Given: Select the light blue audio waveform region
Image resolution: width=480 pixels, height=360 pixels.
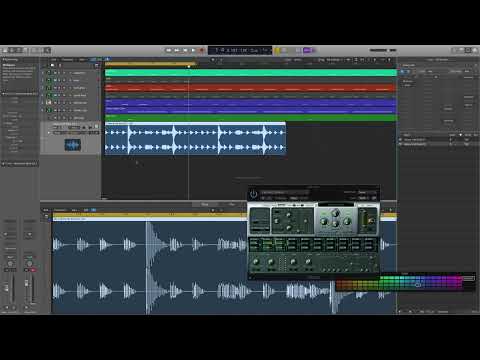Looking at the screenshot, I should tap(195, 138).
